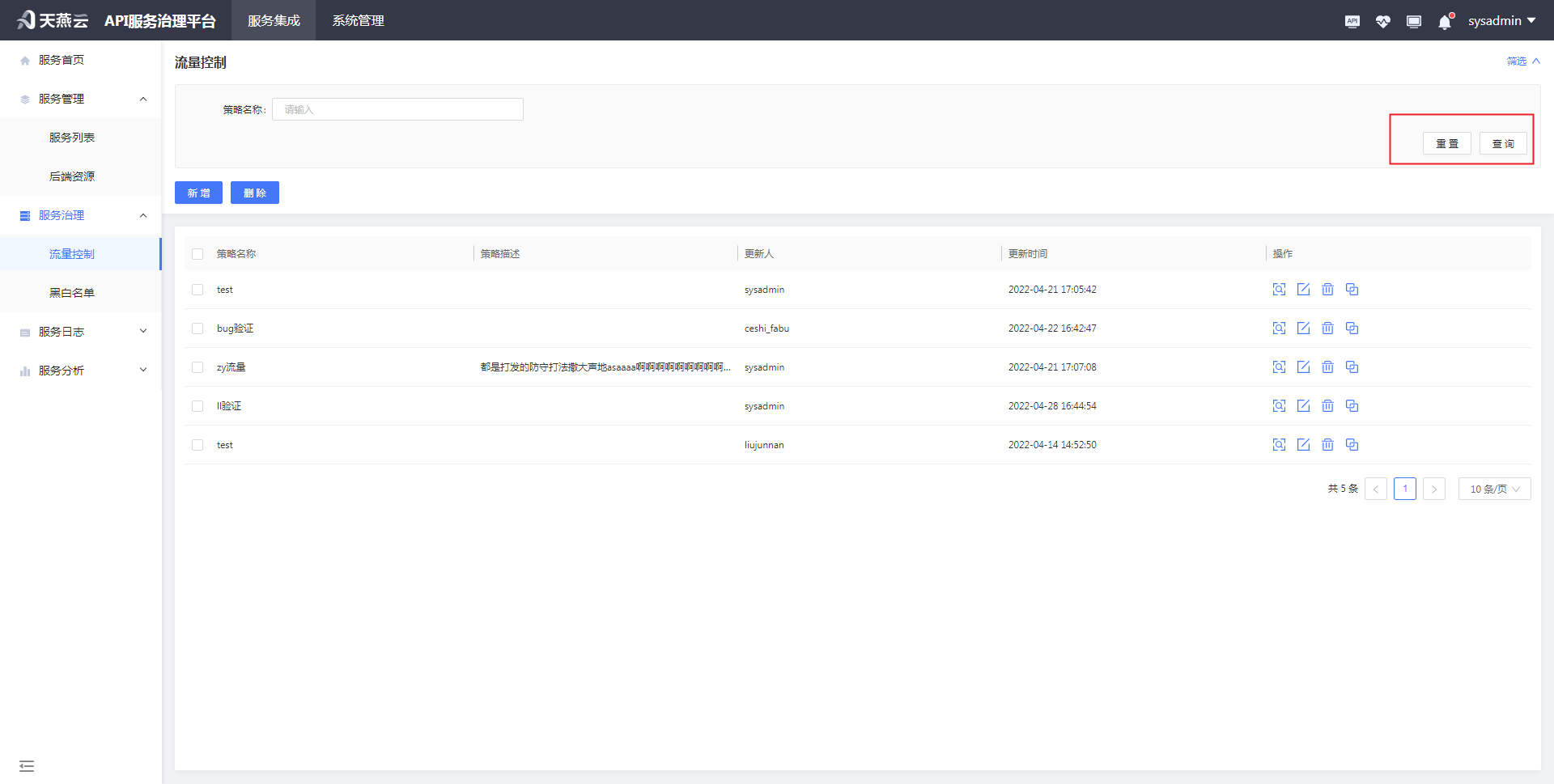
Task: Open the notification bell
Action: (1445, 22)
